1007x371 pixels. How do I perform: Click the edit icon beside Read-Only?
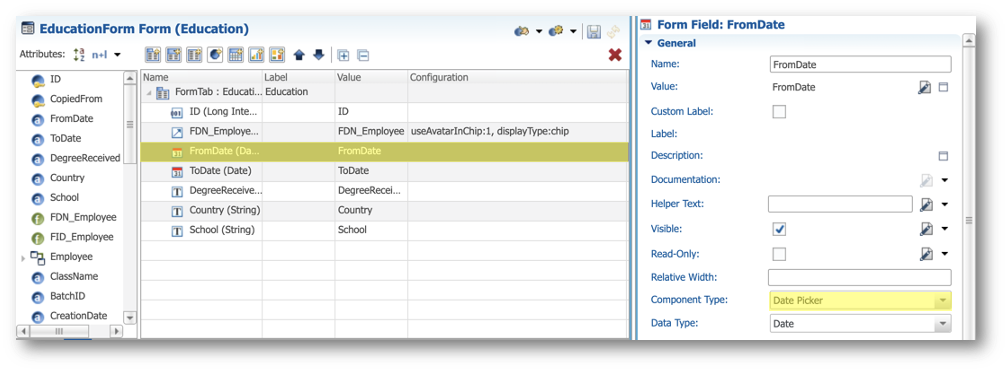[925, 254]
